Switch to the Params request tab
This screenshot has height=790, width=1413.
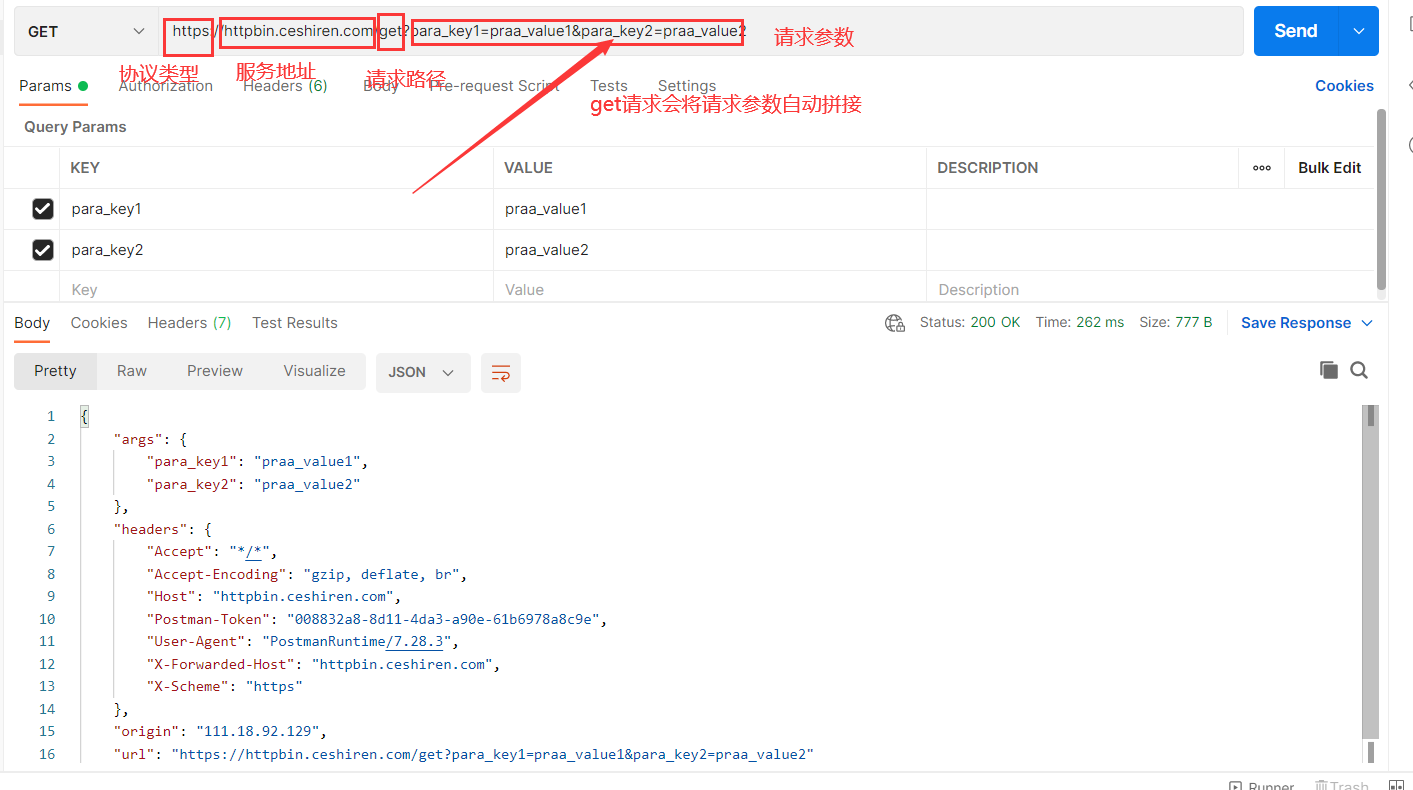(x=54, y=86)
